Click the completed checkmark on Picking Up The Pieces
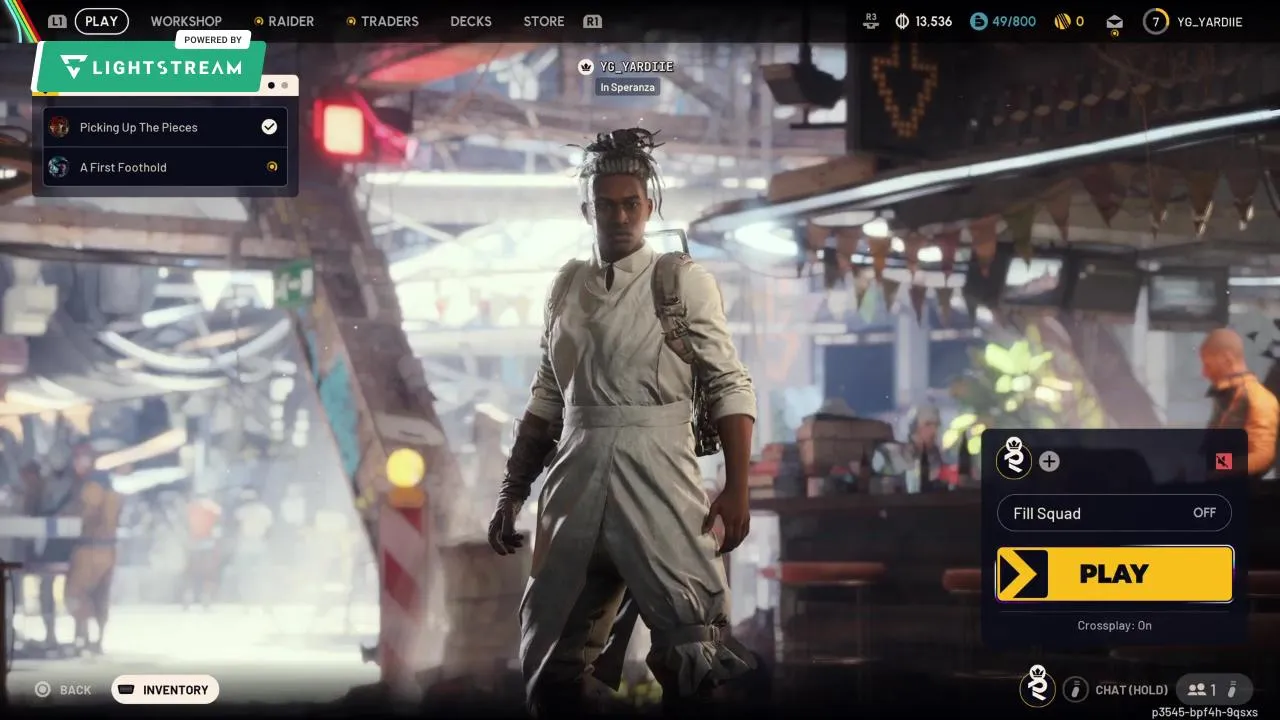 [x=269, y=127]
